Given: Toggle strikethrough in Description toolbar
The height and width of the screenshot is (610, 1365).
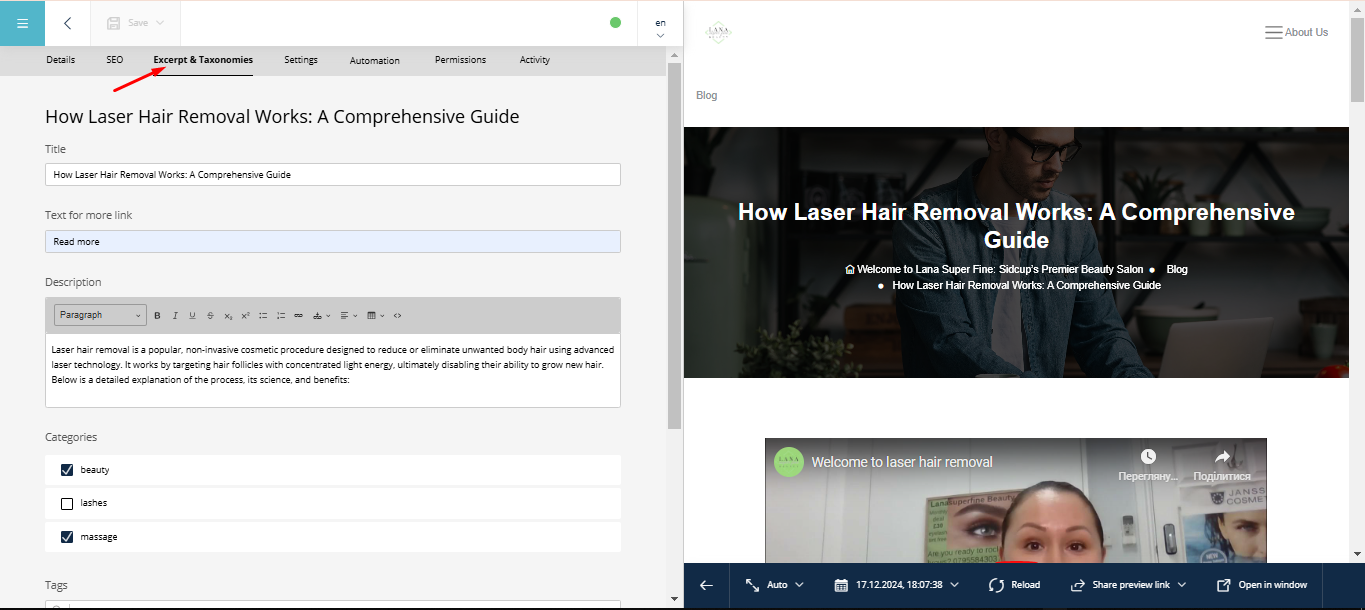Looking at the screenshot, I should coord(210,316).
